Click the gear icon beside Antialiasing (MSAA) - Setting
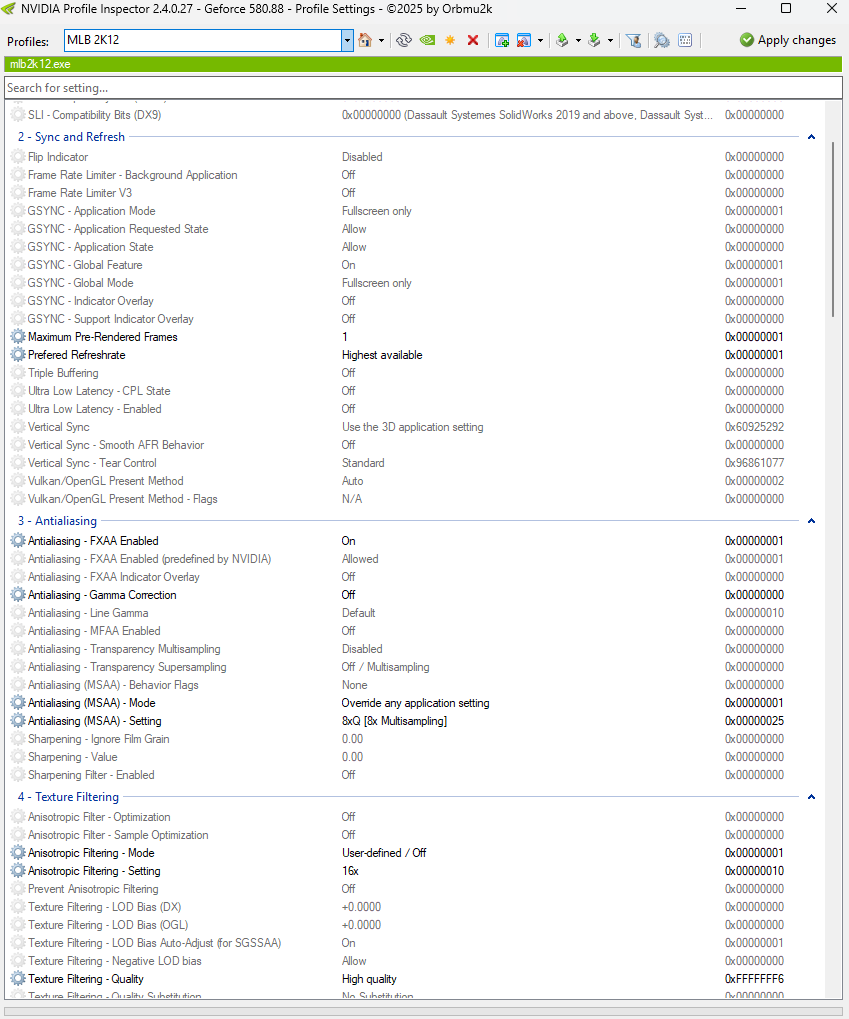849x1019 pixels. (x=18, y=721)
